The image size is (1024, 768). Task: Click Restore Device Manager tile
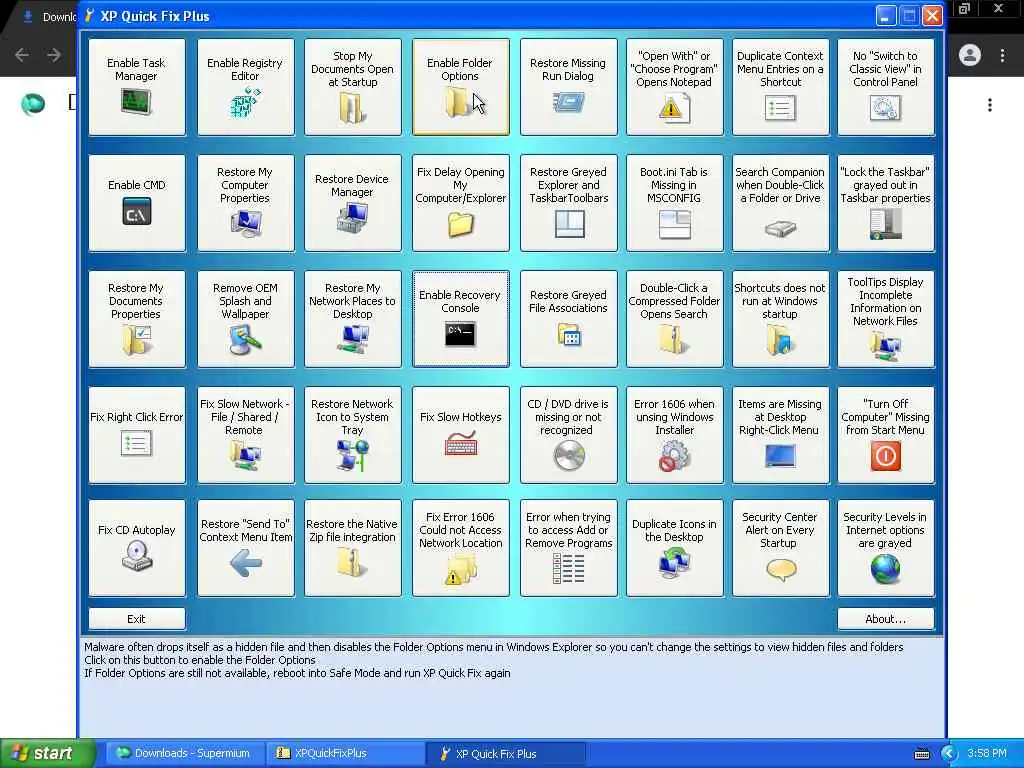tap(353, 203)
